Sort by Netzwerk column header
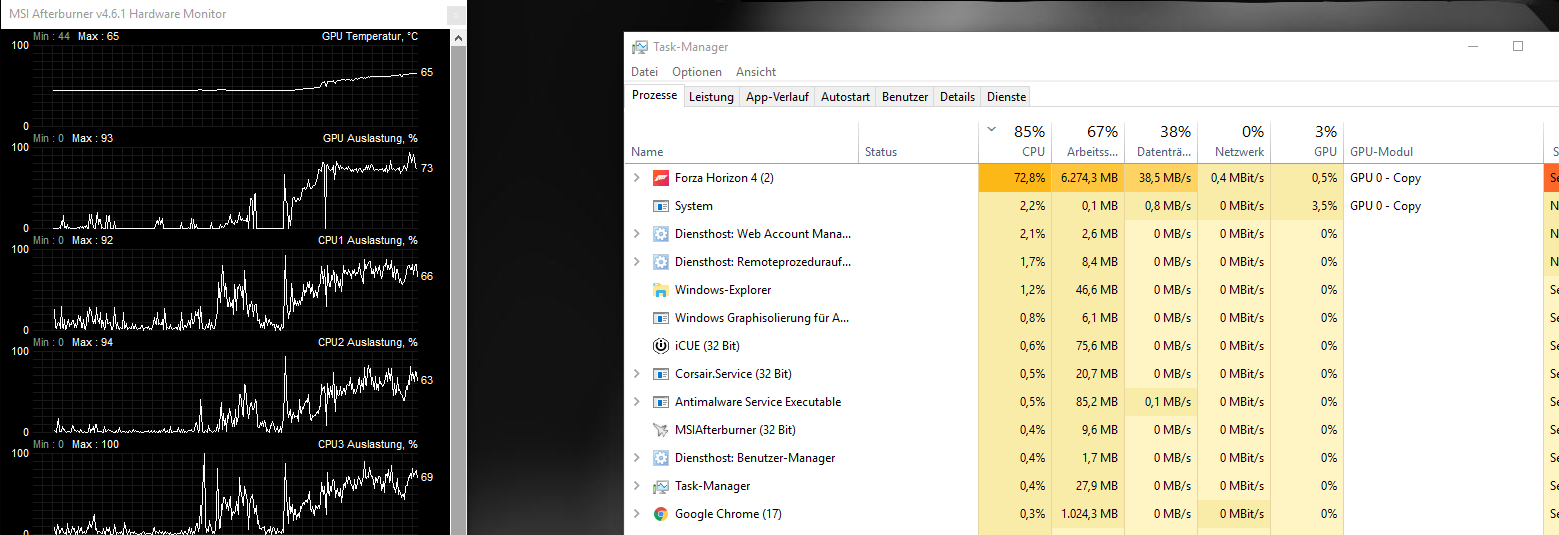This screenshot has height=535, width=1559. (x=1234, y=141)
